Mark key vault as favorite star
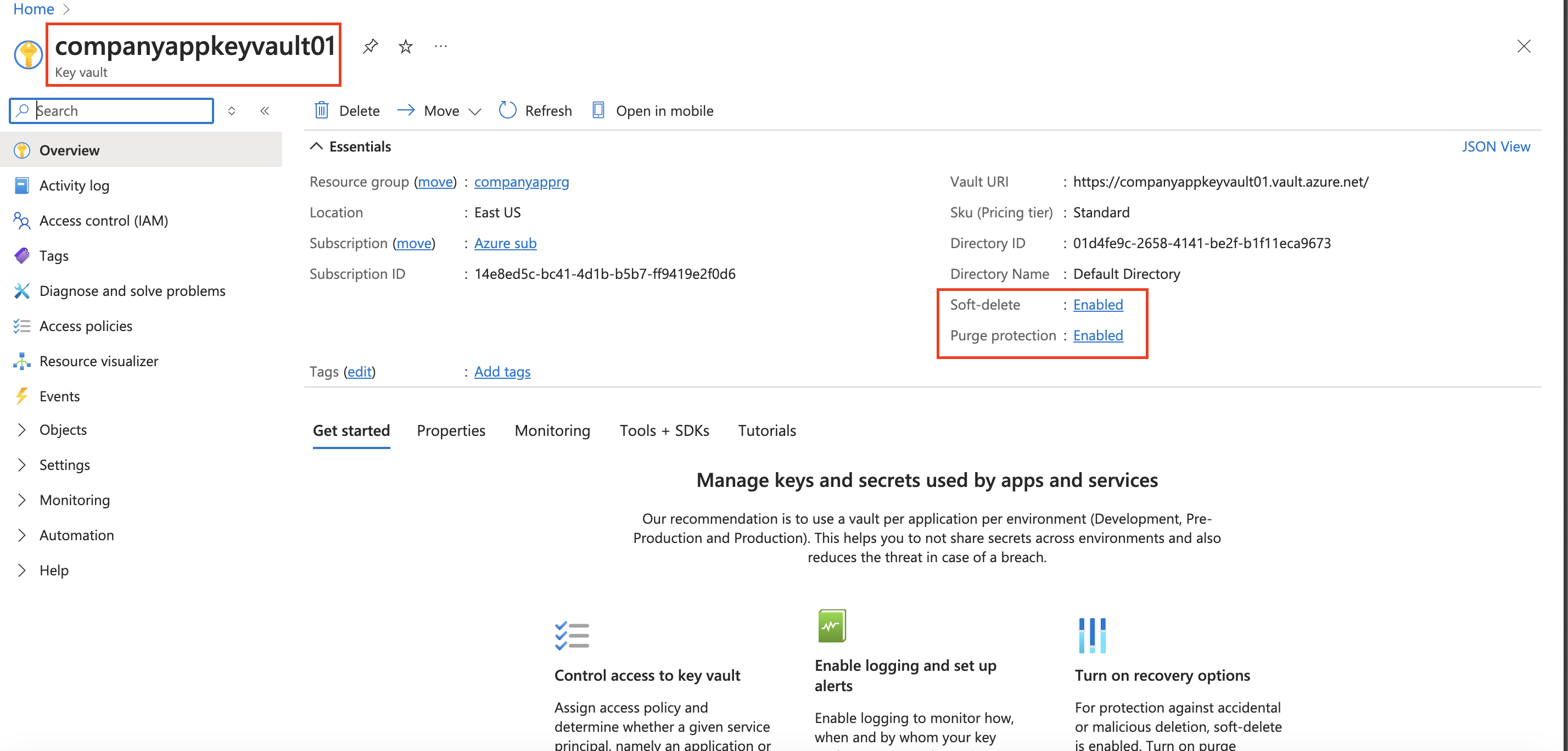Screen dimensions: 1568x751 (x=405, y=46)
